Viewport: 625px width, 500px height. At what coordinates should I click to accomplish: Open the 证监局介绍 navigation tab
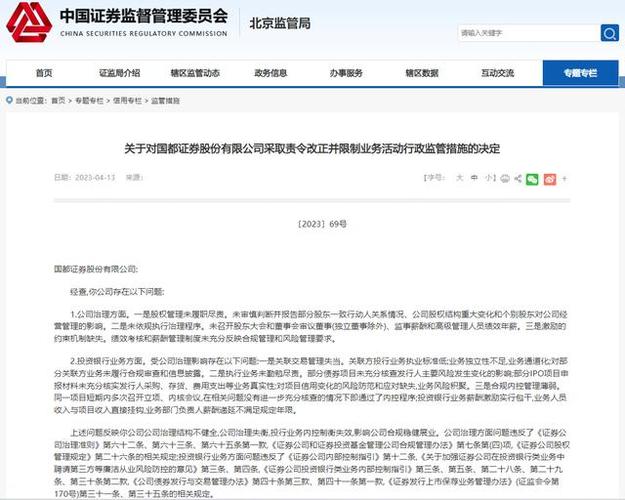(120, 73)
